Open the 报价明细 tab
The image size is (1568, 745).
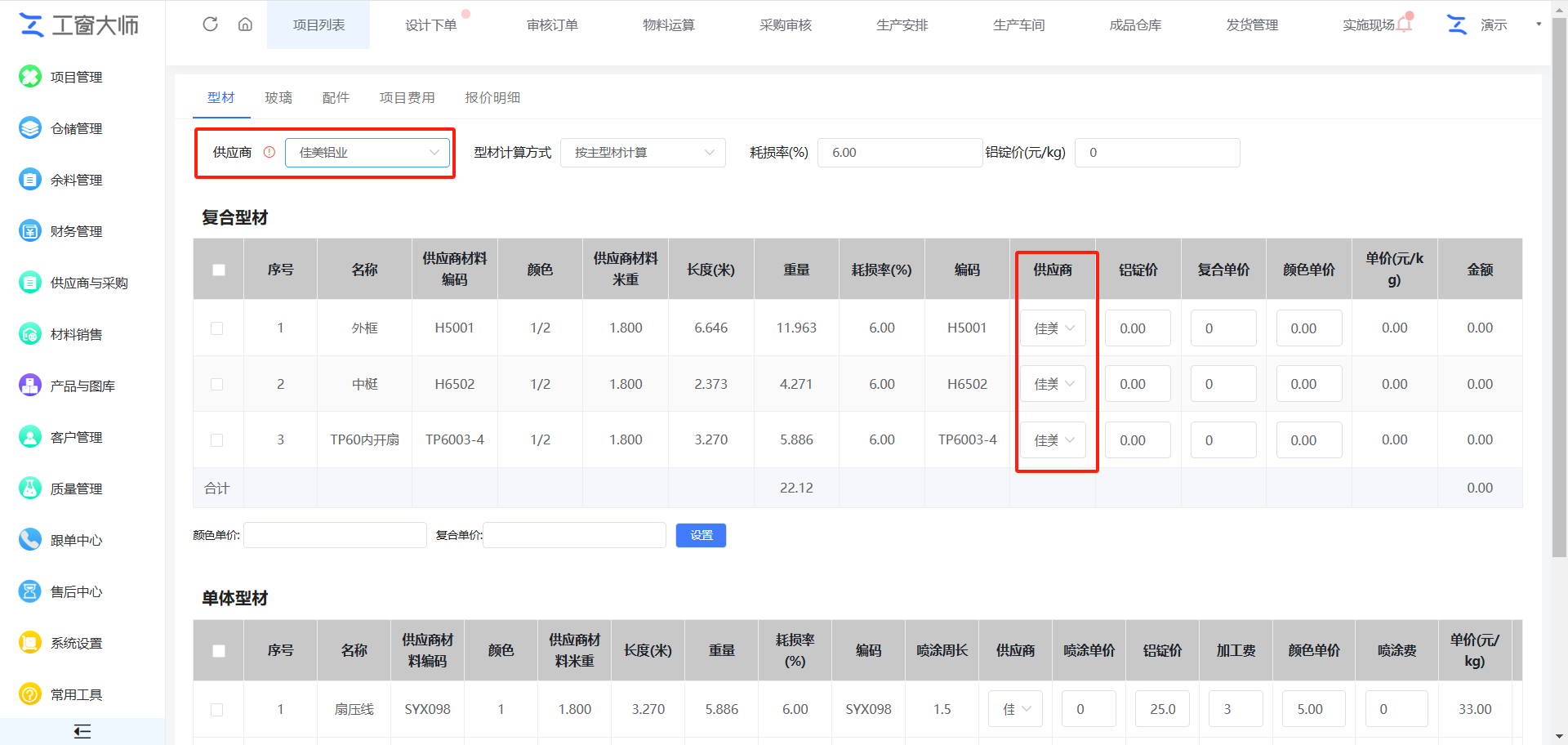click(492, 98)
